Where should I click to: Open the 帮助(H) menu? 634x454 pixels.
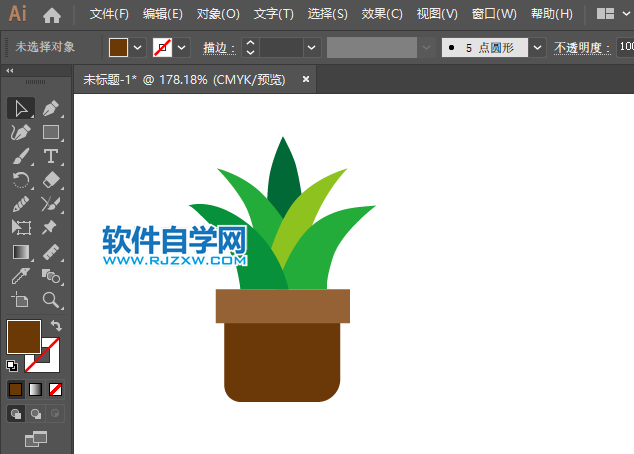(552, 14)
